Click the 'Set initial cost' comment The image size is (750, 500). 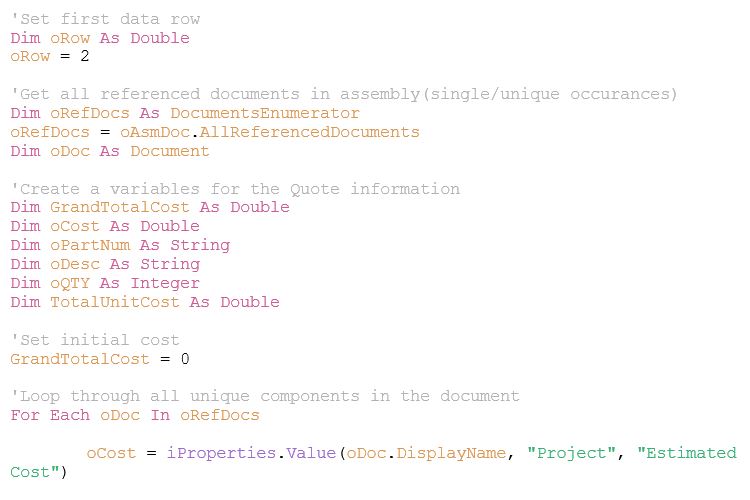click(95, 340)
